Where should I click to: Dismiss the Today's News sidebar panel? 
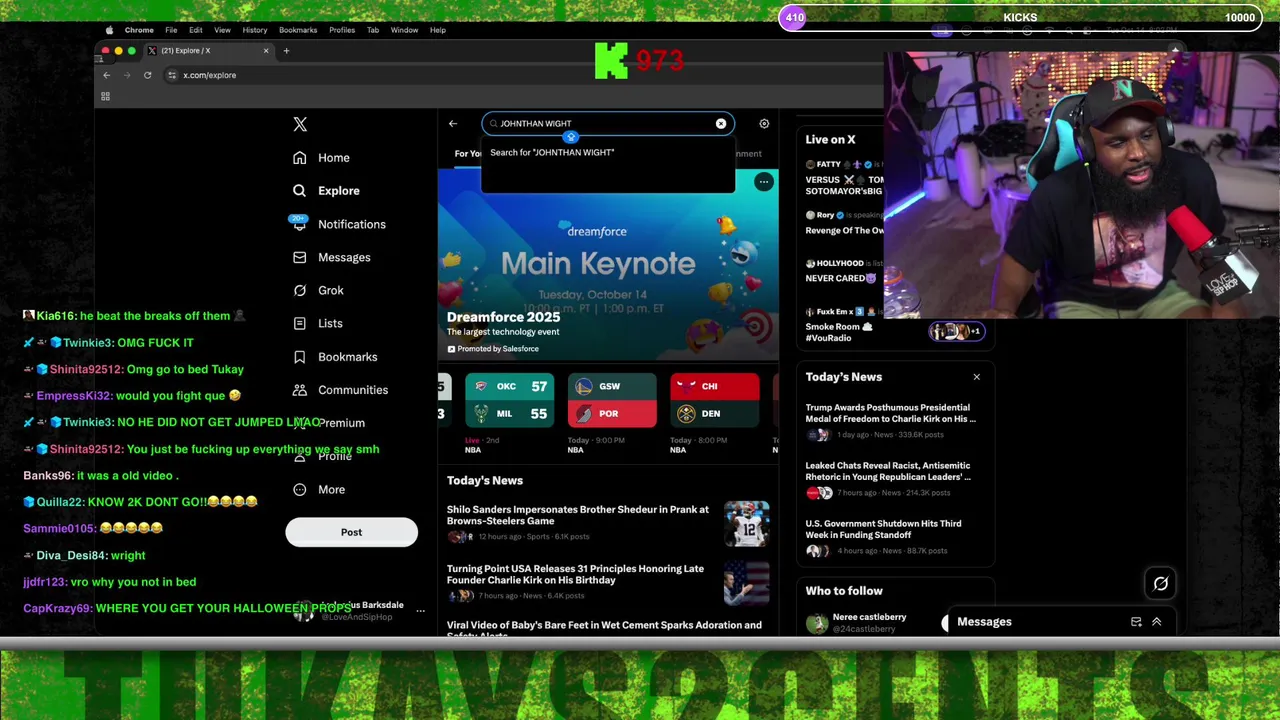[x=977, y=377]
